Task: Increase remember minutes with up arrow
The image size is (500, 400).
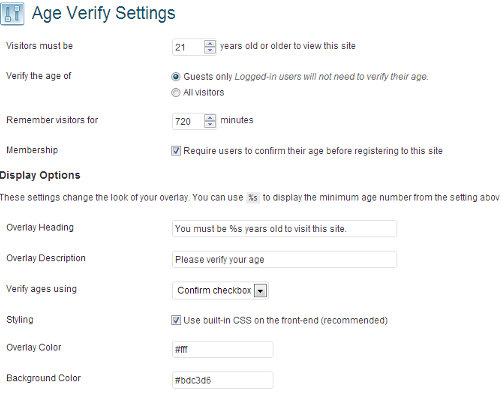Action: [x=210, y=118]
